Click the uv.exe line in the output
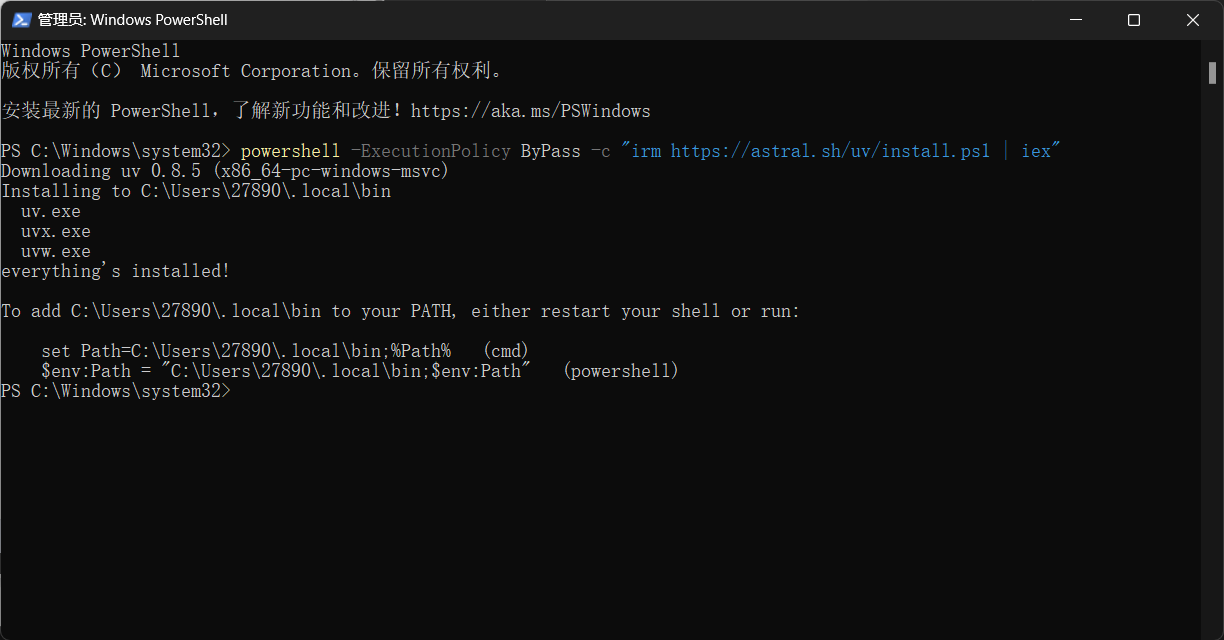Image resolution: width=1224 pixels, height=640 pixels. [x=50, y=211]
